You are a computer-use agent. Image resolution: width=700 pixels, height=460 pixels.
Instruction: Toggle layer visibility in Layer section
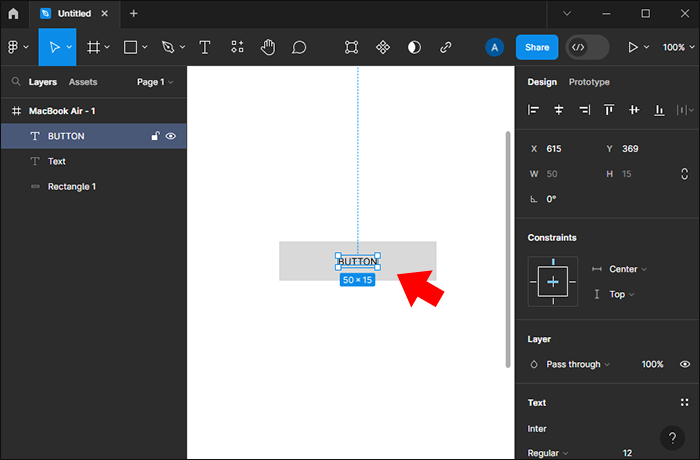coord(685,364)
